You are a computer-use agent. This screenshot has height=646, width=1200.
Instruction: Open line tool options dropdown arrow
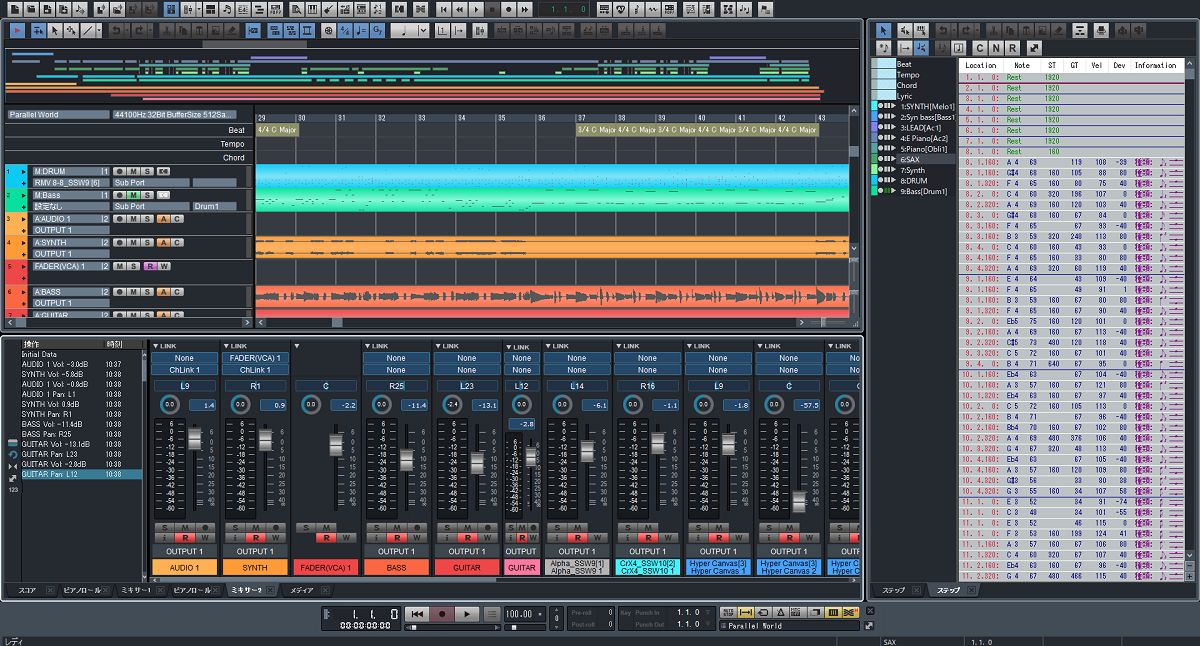coord(99,31)
